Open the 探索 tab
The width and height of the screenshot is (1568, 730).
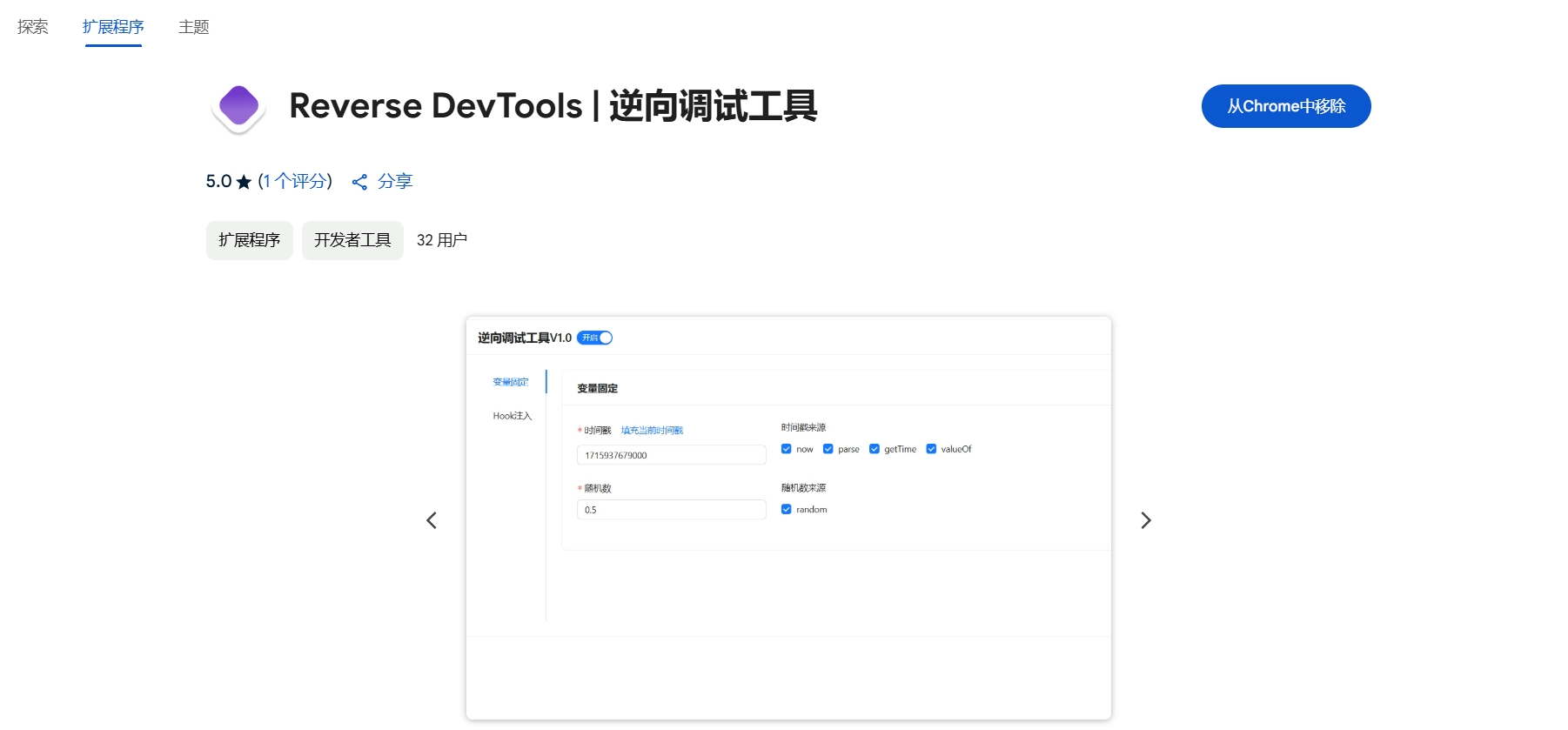point(33,27)
